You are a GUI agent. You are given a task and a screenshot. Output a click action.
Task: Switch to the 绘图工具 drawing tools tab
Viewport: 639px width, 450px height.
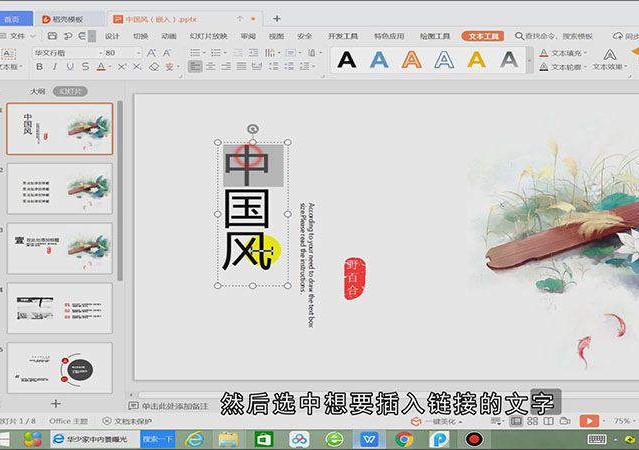tap(435, 36)
